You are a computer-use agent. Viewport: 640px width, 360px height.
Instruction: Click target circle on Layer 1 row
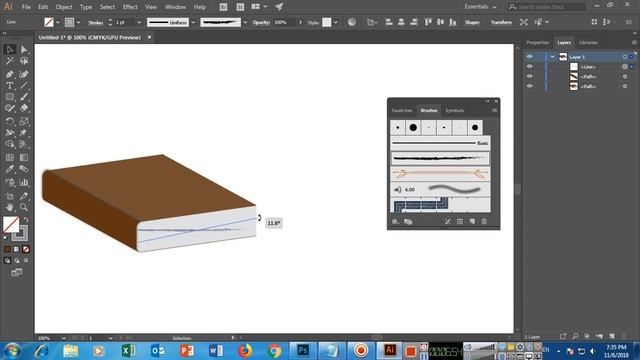pos(624,57)
